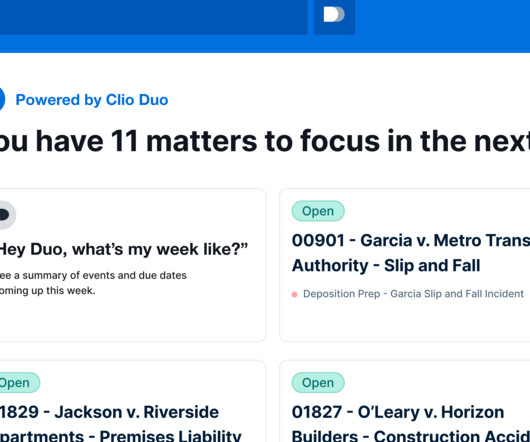Open matter 01827 O'Leary v. Horizon Builders

point(411,422)
